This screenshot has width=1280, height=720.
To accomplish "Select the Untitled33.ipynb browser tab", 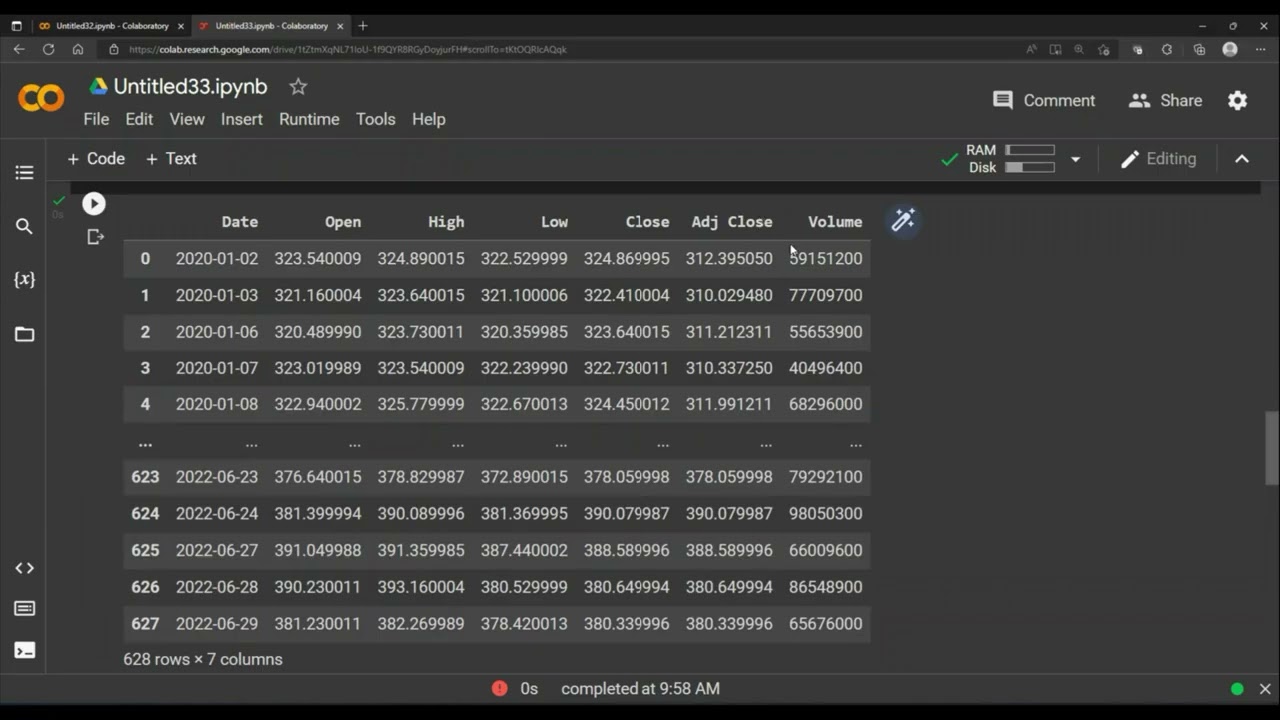I will (270, 26).
